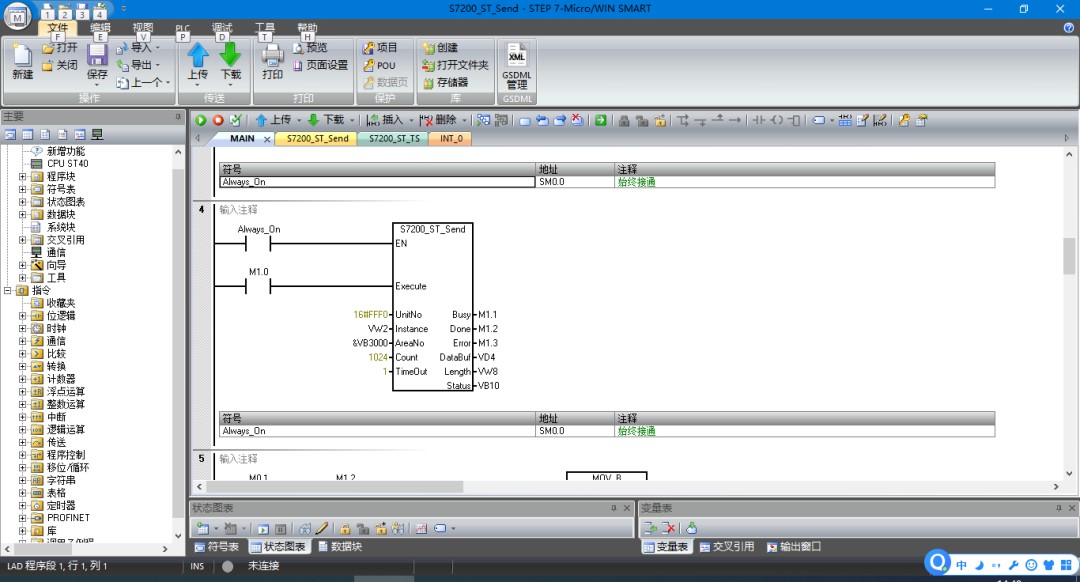Expand the 定时器 instruction folder
Image resolution: width=1080 pixels, height=582 pixels.
pos(23,506)
